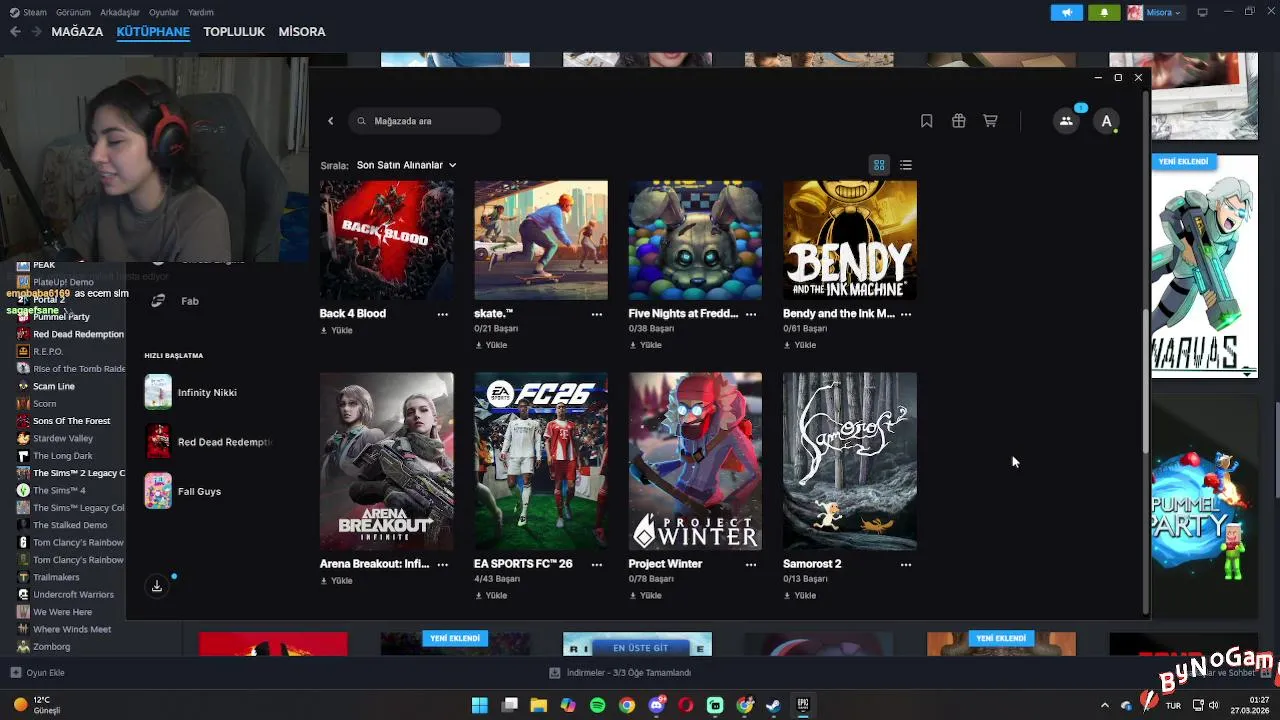1280x720 pixels.
Task: Open the Epic account avatar 'A'
Action: 1106,121
